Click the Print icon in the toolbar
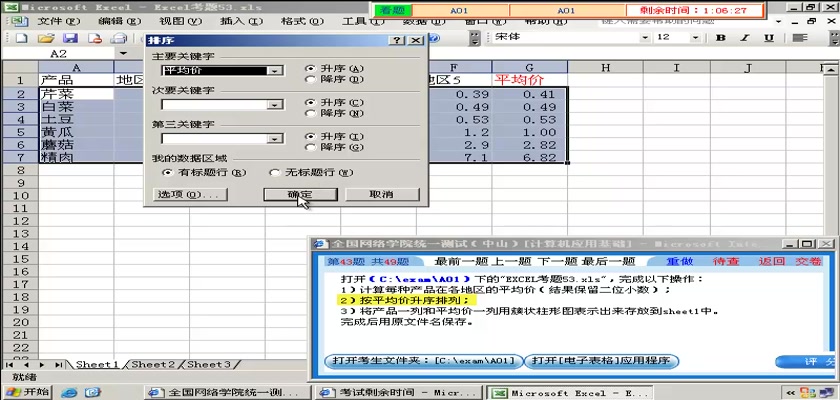This screenshot has width=840, height=400. coord(118,38)
